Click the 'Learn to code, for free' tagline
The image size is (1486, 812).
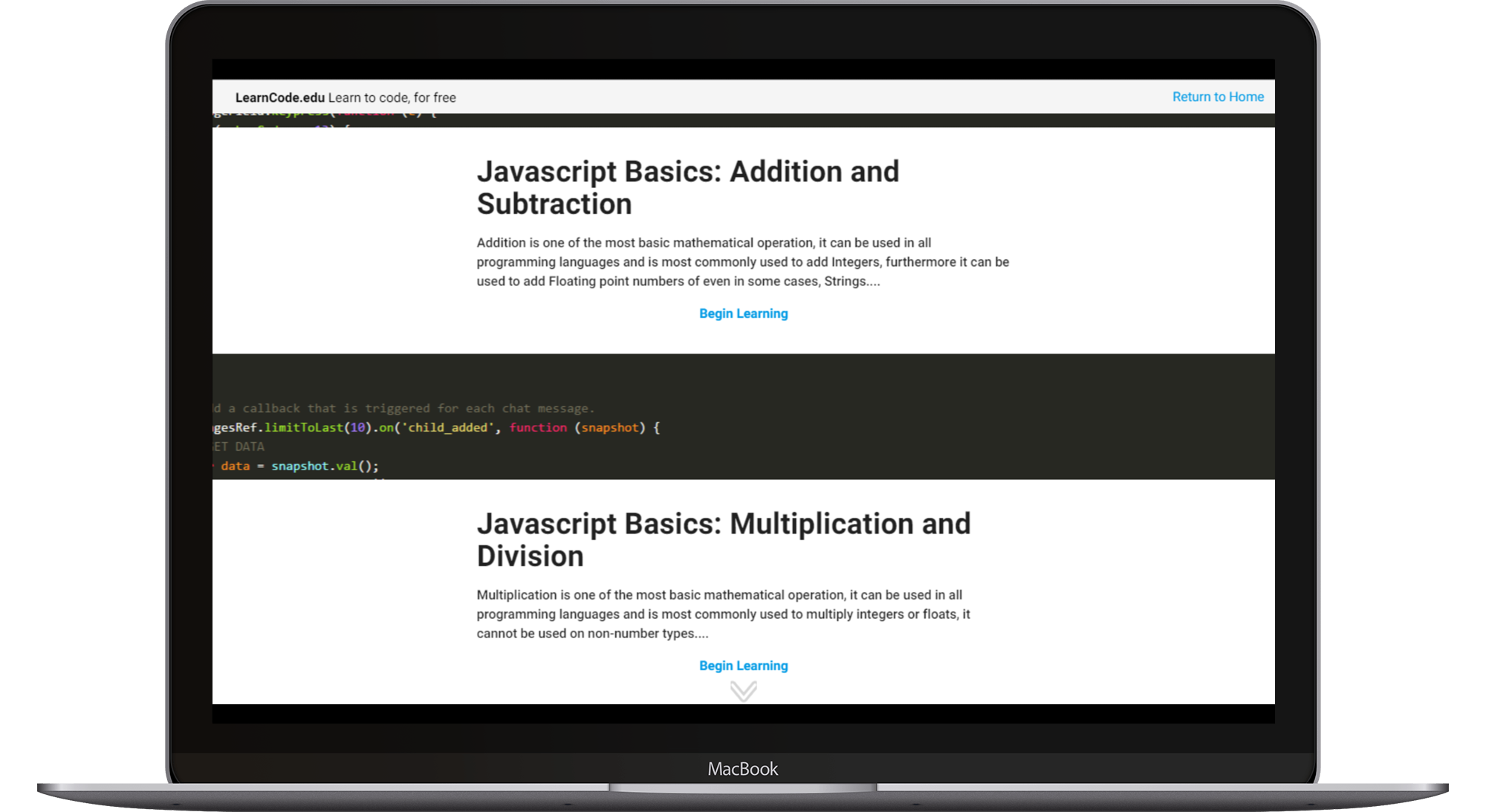392,97
